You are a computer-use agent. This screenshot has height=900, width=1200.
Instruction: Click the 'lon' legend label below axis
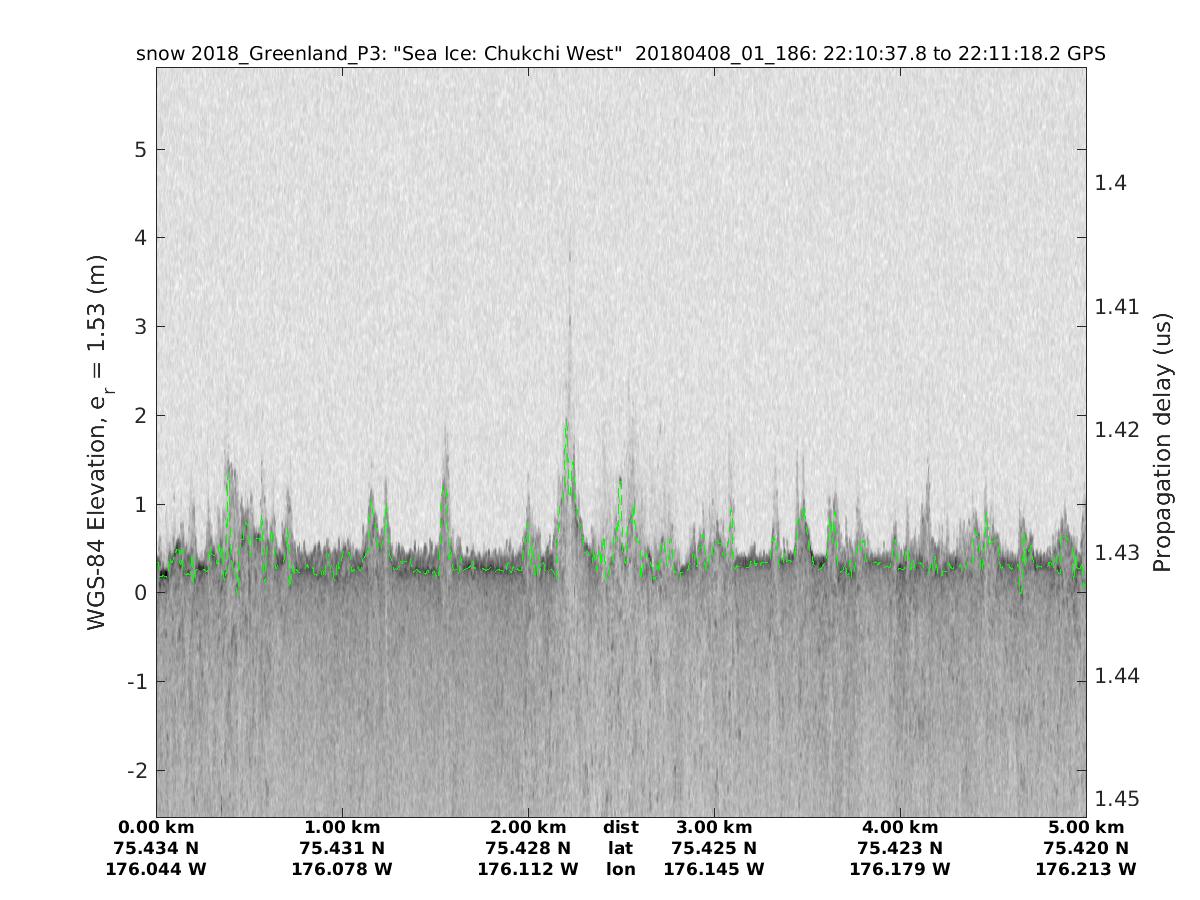click(620, 869)
